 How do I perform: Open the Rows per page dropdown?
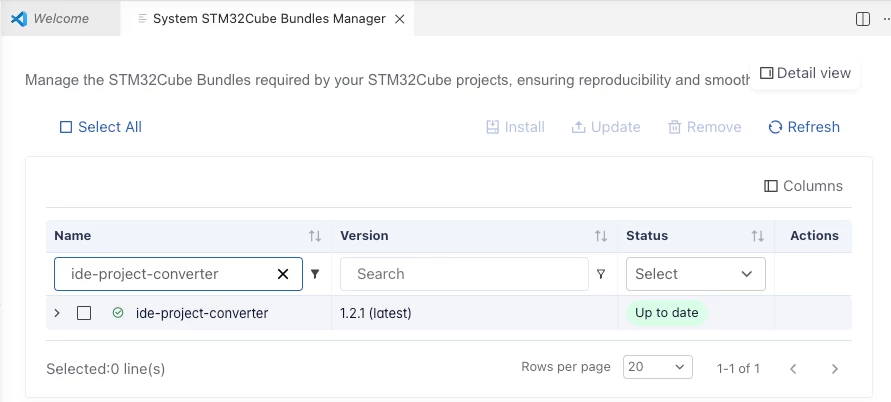click(657, 367)
